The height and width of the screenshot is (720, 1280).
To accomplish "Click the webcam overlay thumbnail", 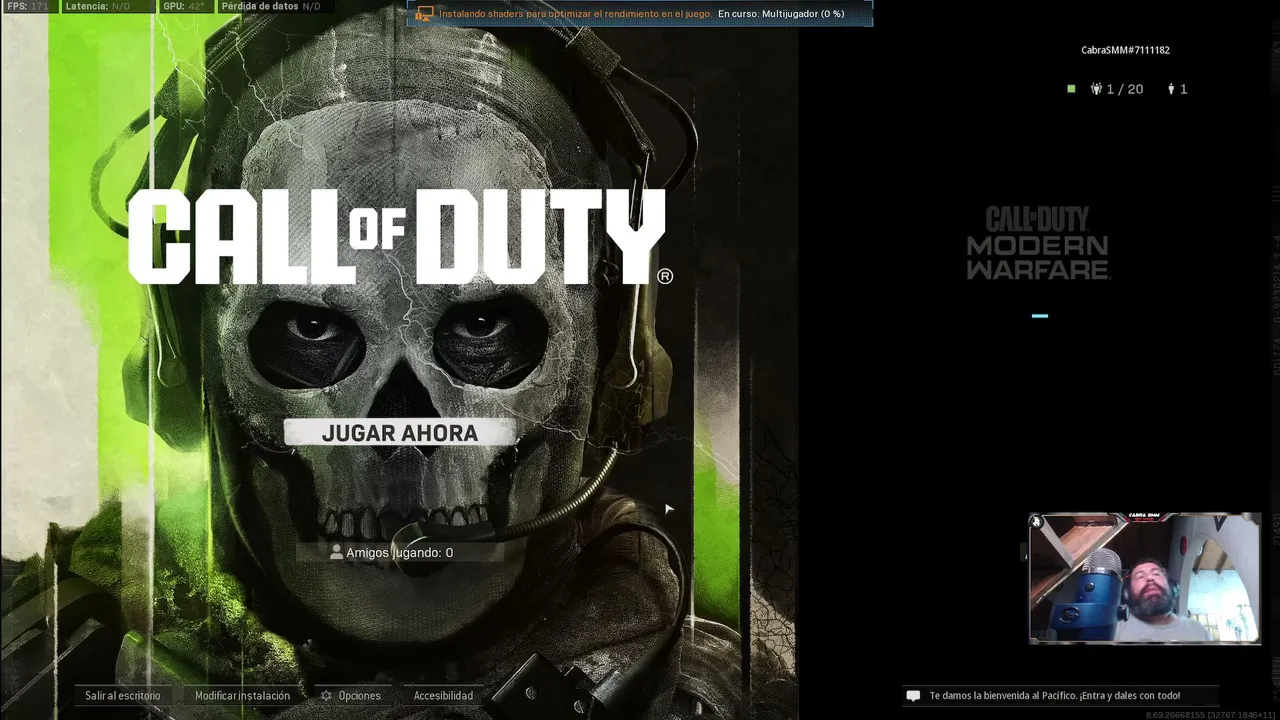I will tap(1145, 578).
